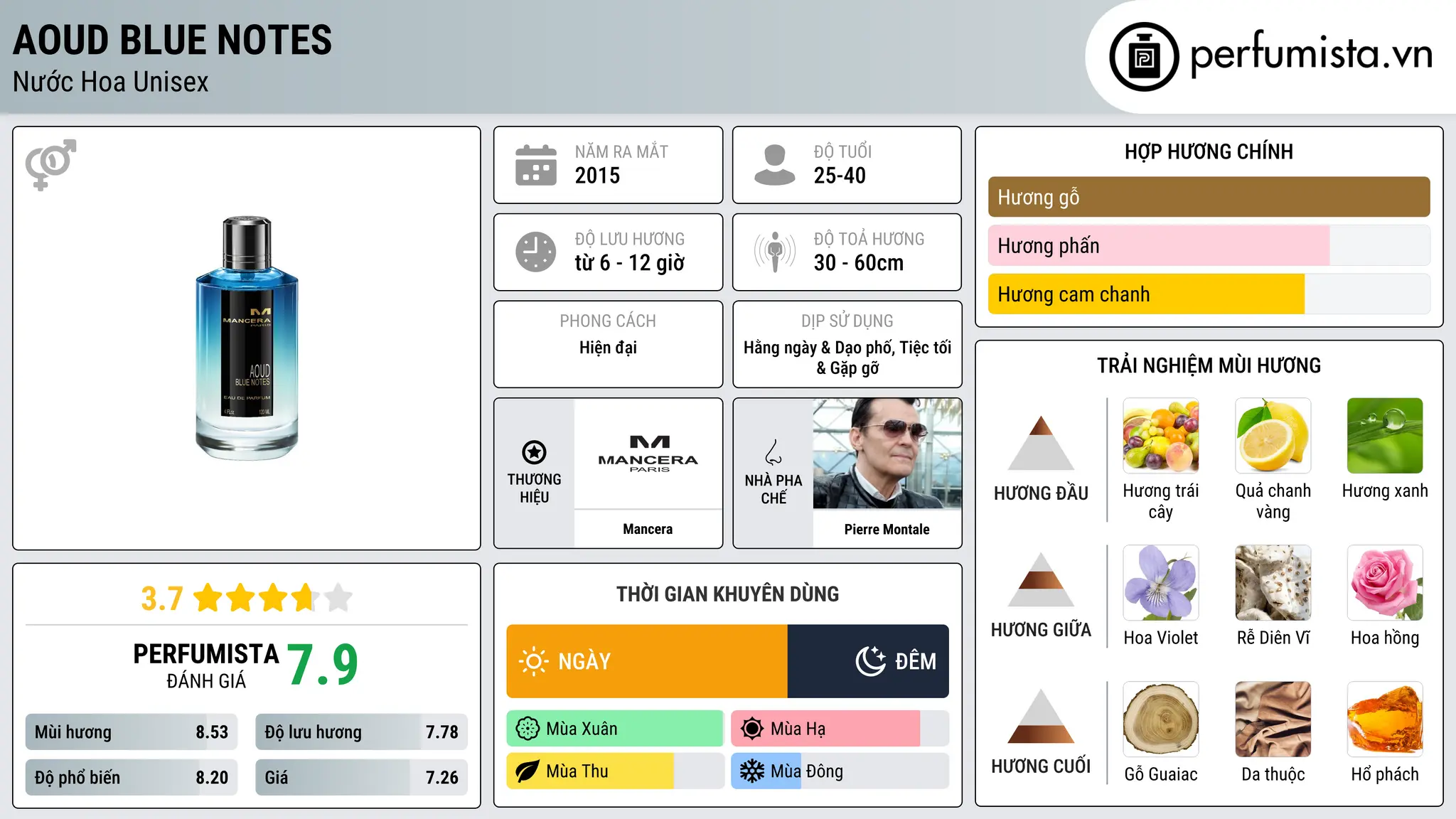
Task: Select the Hương trái cây fruit image
Action: point(1161,436)
